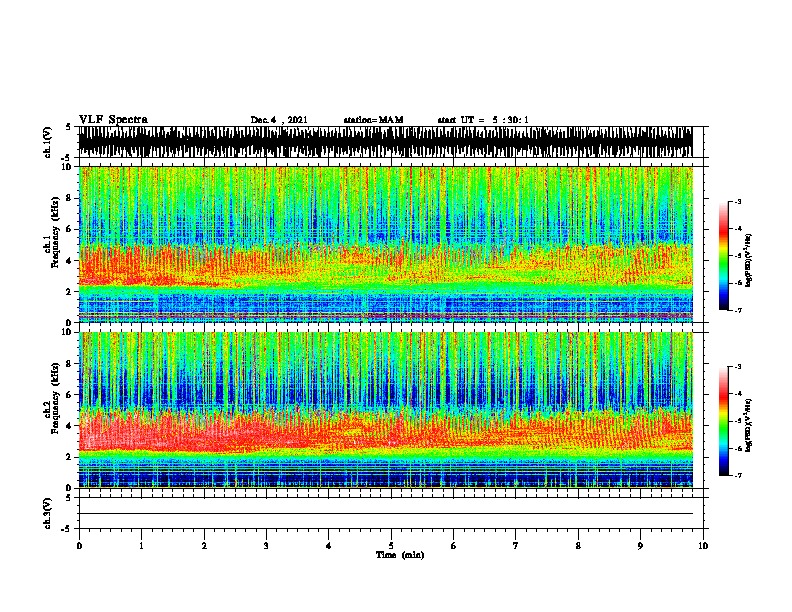Click the "start UT = 5:30:1" header text
This screenshot has width=792, height=612.
(x=483, y=120)
